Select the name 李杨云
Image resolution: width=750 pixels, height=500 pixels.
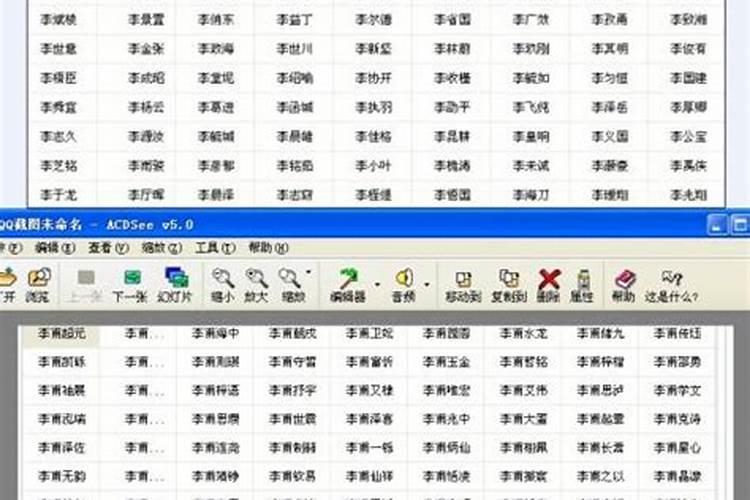click(146, 107)
